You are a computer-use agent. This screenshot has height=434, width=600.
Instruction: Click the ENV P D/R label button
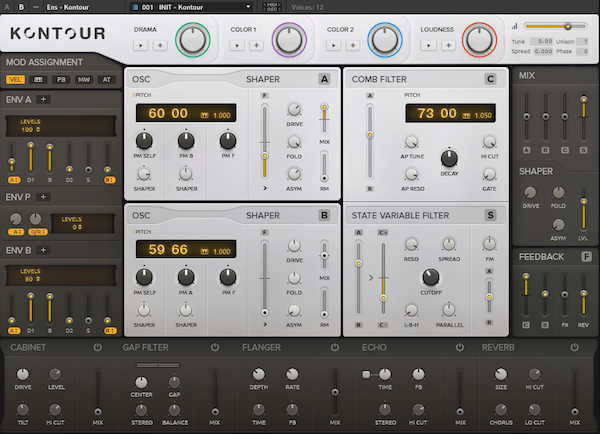tap(38, 232)
